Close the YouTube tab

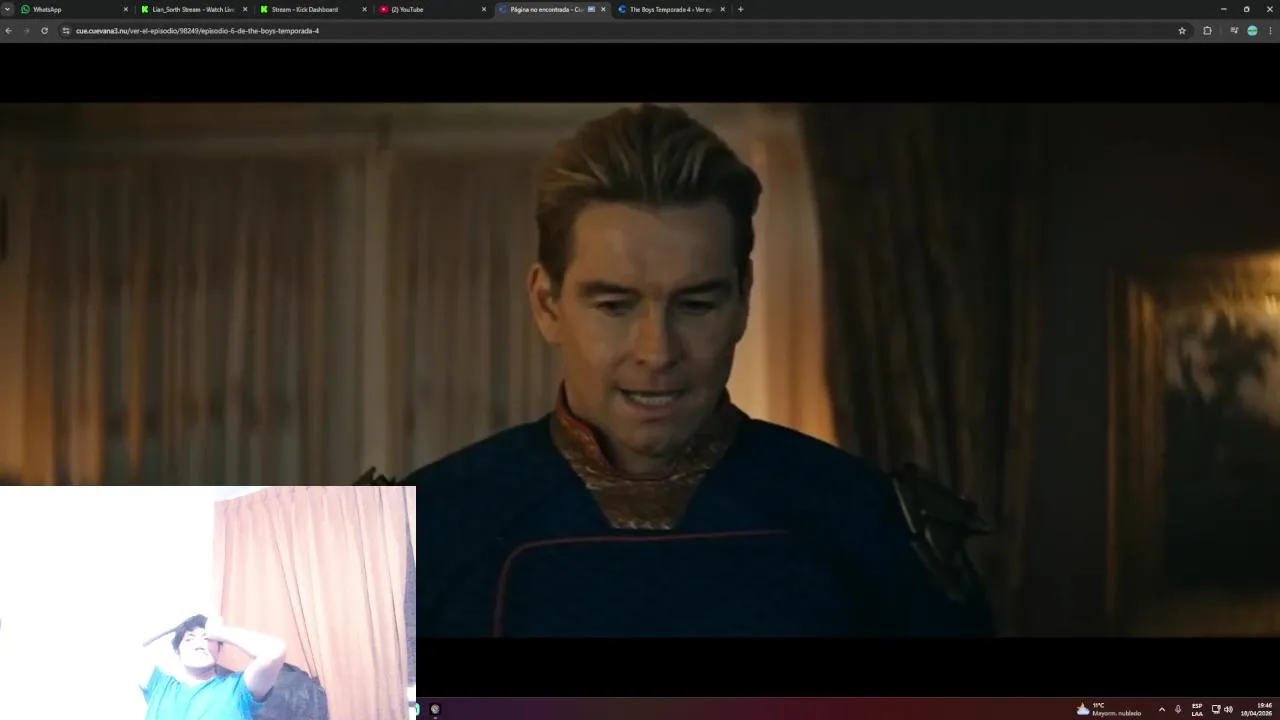[484, 9]
